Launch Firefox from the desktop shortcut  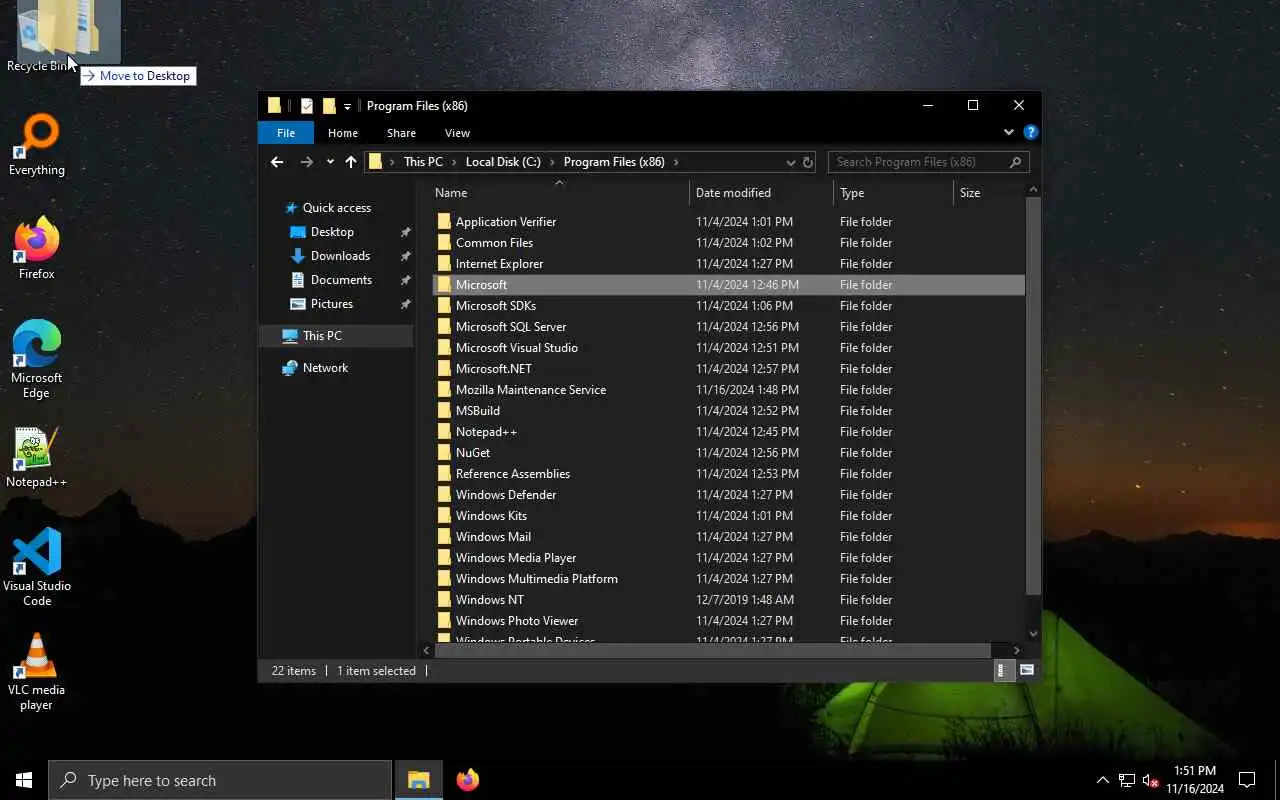tap(37, 250)
